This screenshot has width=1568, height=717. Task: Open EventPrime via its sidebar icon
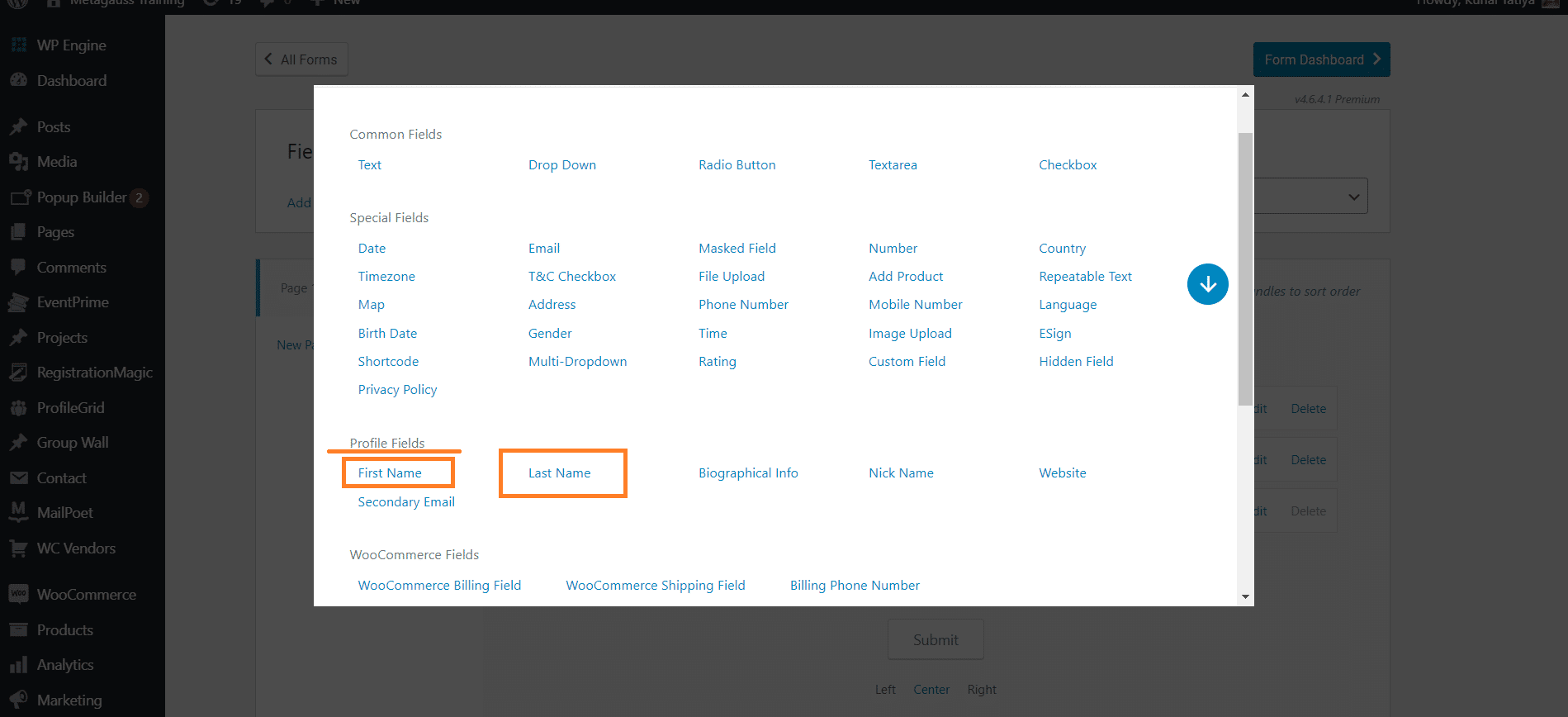pyautogui.click(x=18, y=302)
